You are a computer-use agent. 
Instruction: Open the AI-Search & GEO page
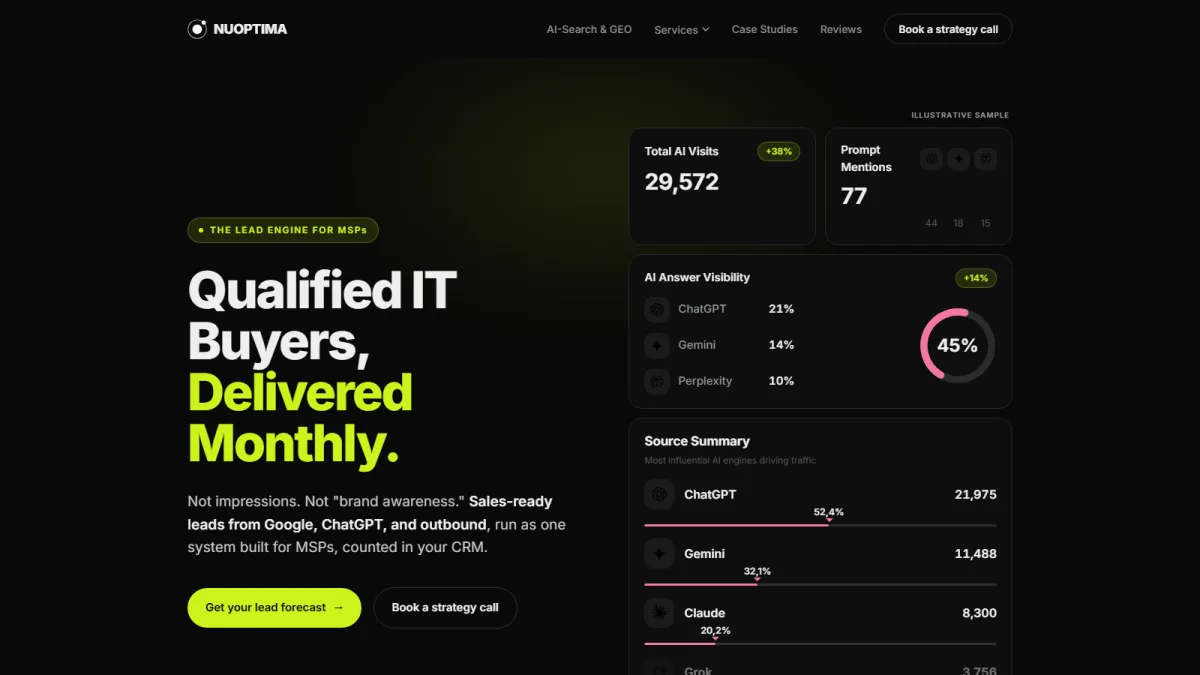click(589, 29)
